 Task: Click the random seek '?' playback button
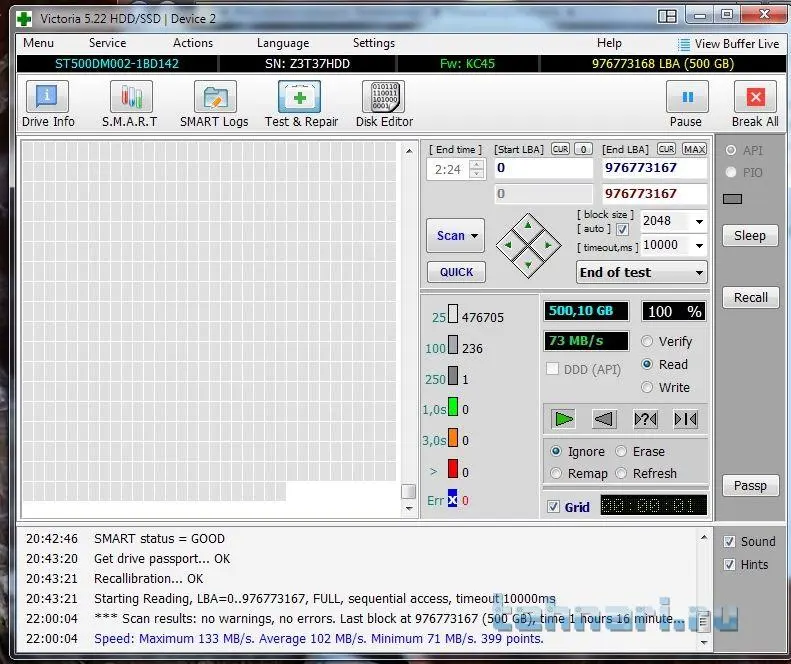coord(646,419)
